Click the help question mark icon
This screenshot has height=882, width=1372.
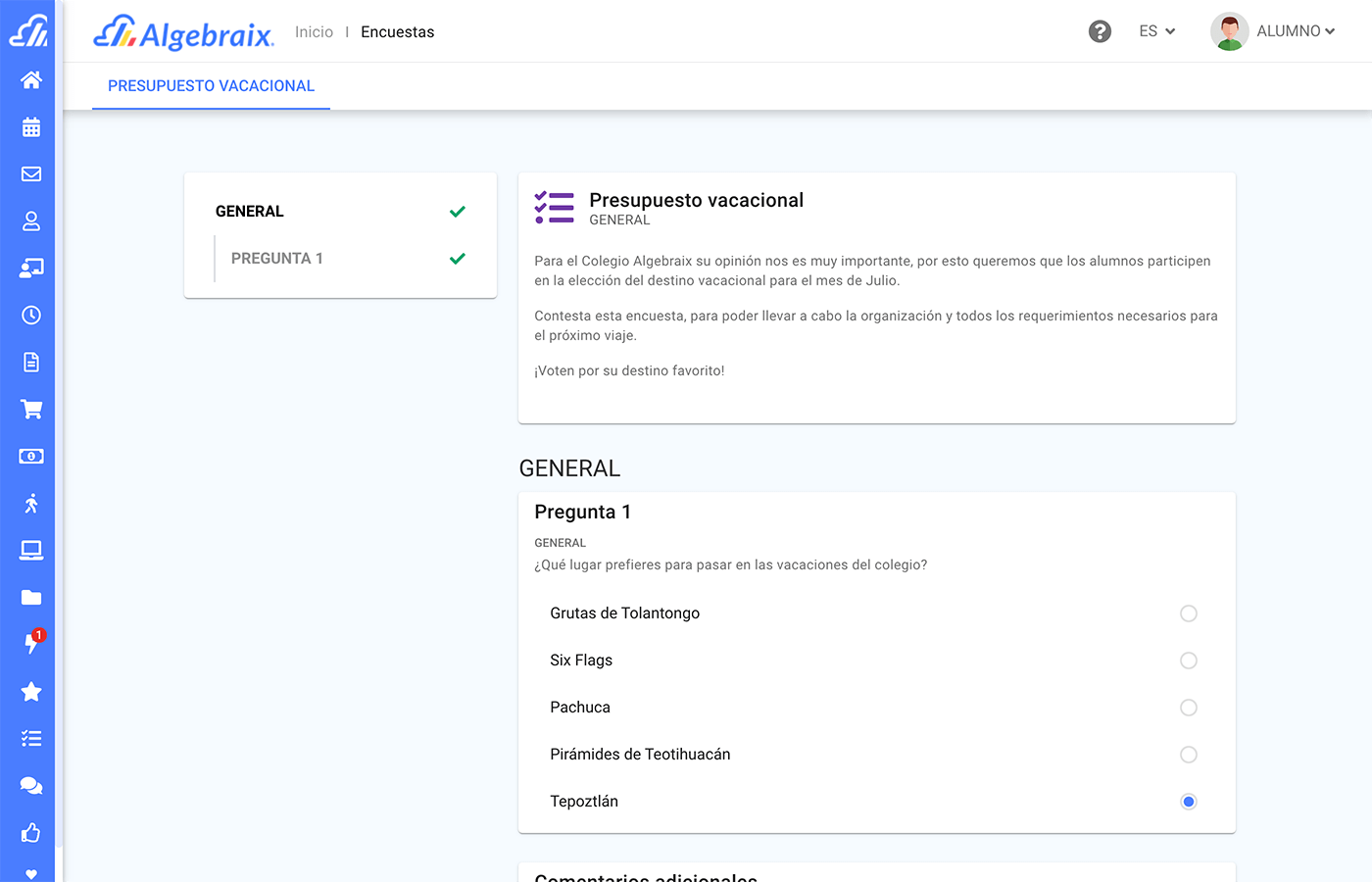(x=1100, y=31)
